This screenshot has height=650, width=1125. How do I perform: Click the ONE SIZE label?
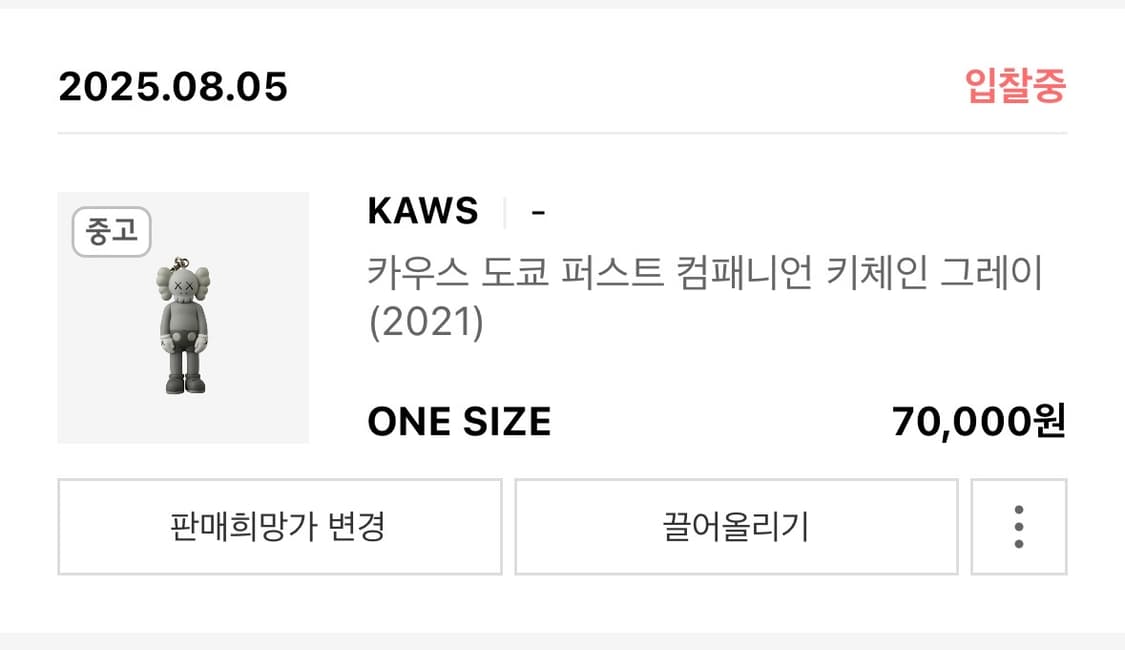[x=459, y=421]
